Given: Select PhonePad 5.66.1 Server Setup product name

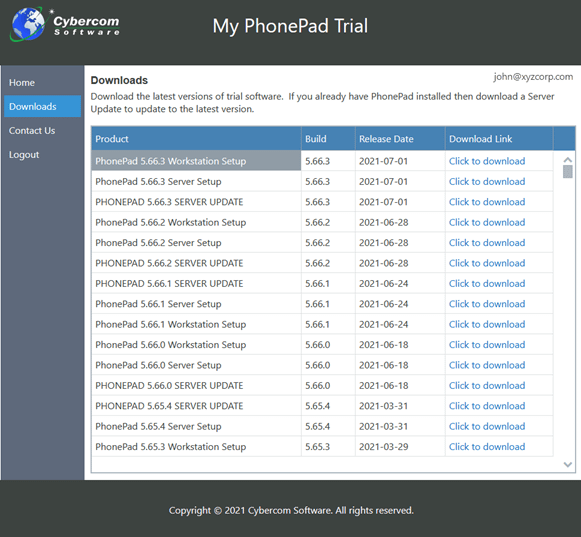Looking at the screenshot, I should pyautogui.click(x=158, y=304).
